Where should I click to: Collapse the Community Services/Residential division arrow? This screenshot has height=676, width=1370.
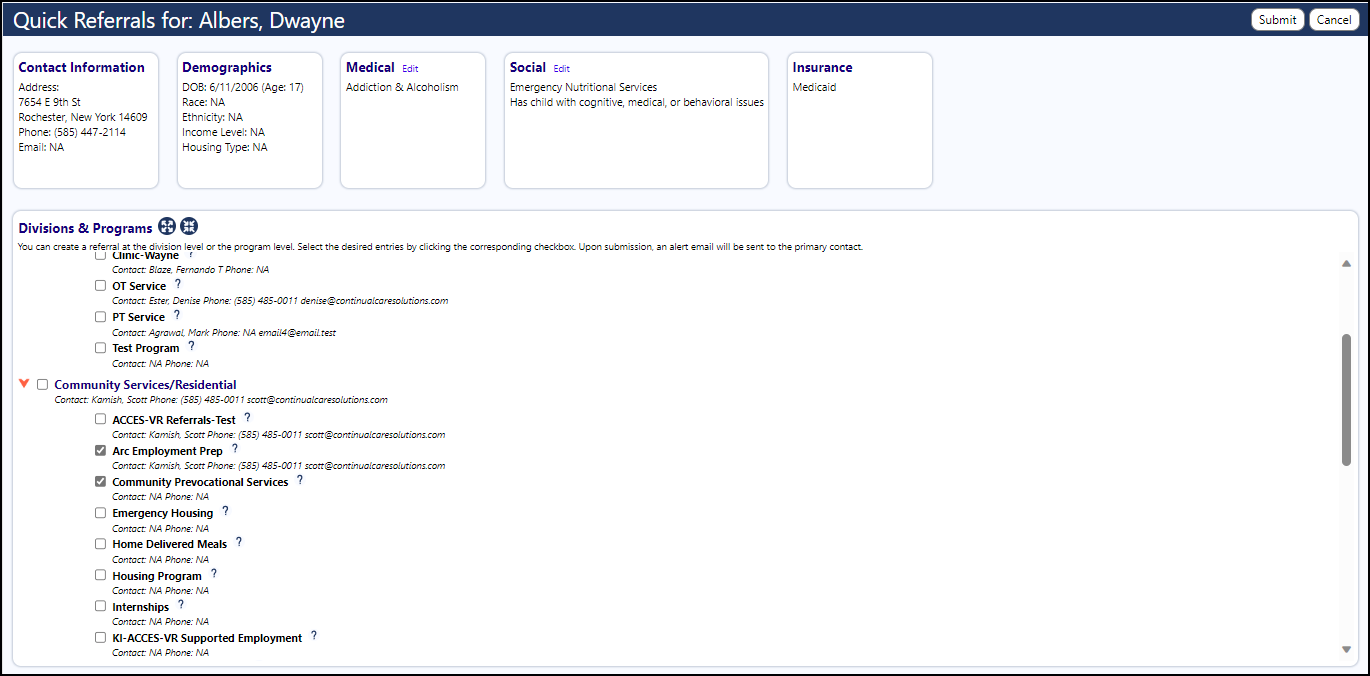click(x=24, y=383)
